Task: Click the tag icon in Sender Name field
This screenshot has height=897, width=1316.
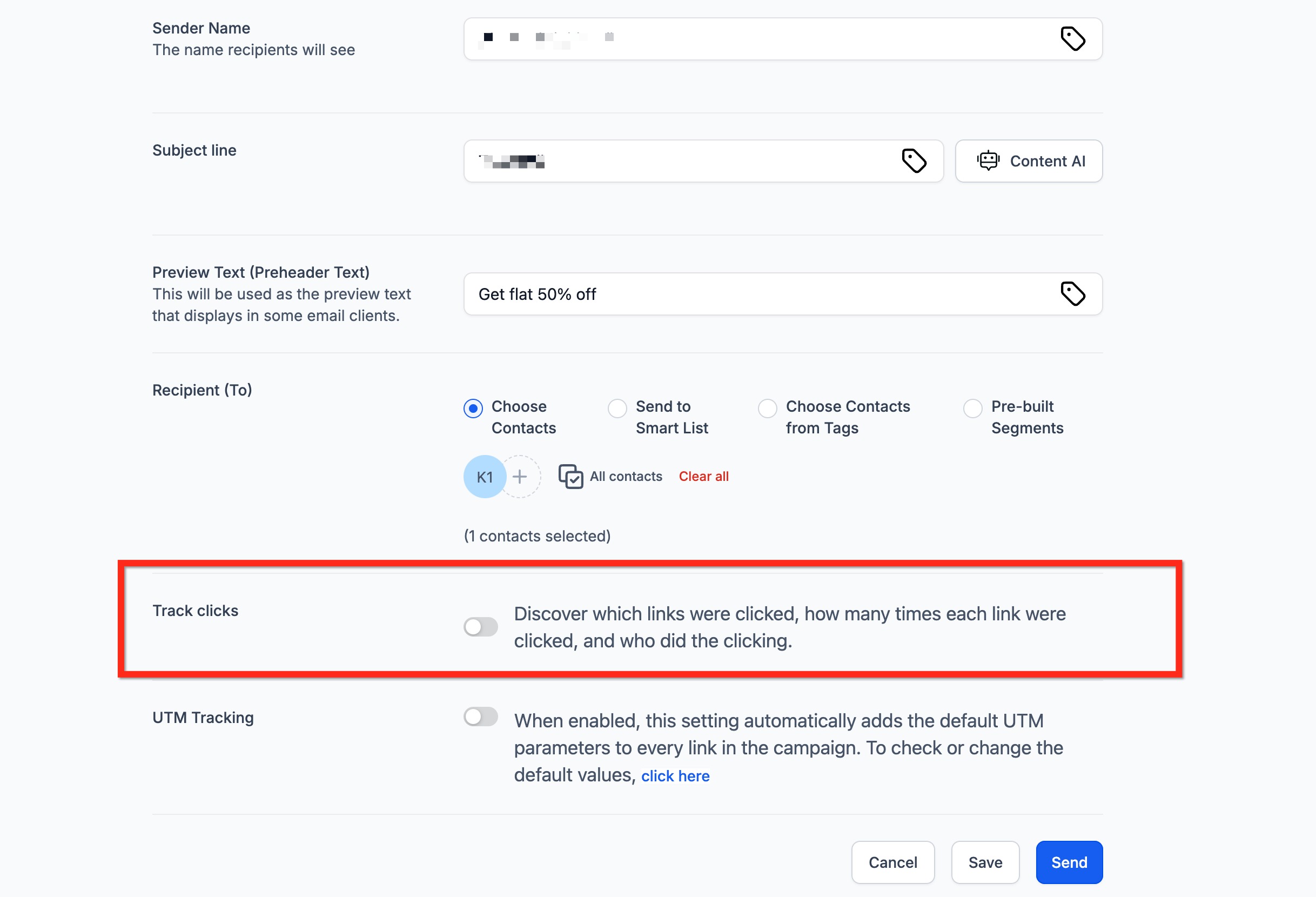Action: tap(1072, 39)
